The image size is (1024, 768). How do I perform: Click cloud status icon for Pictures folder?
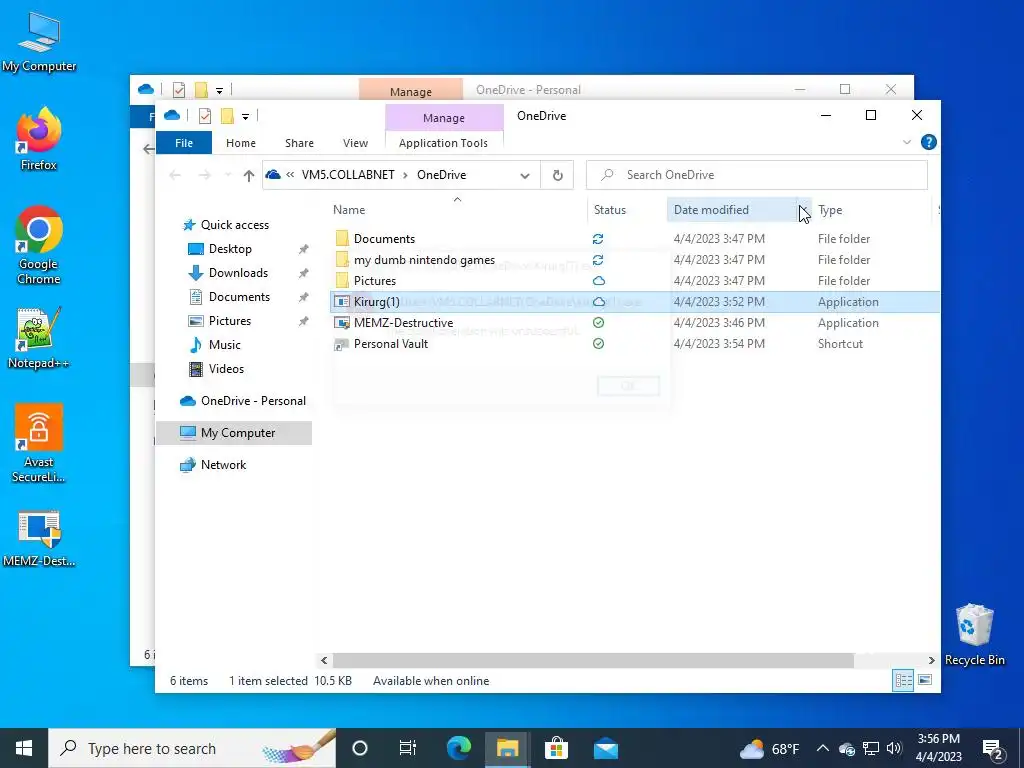[598, 281]
